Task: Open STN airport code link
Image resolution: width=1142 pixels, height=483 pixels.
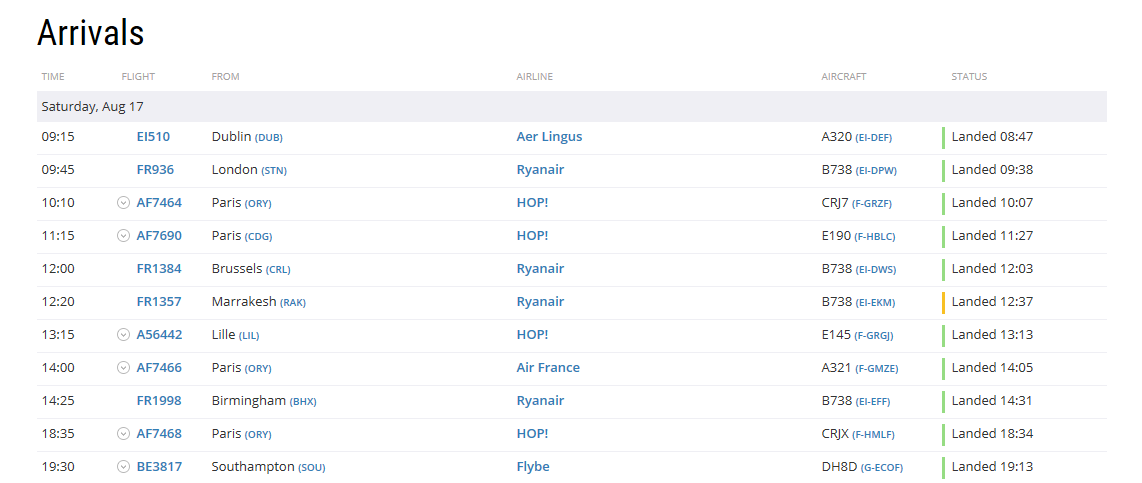Action: click(x=275, y=170)
